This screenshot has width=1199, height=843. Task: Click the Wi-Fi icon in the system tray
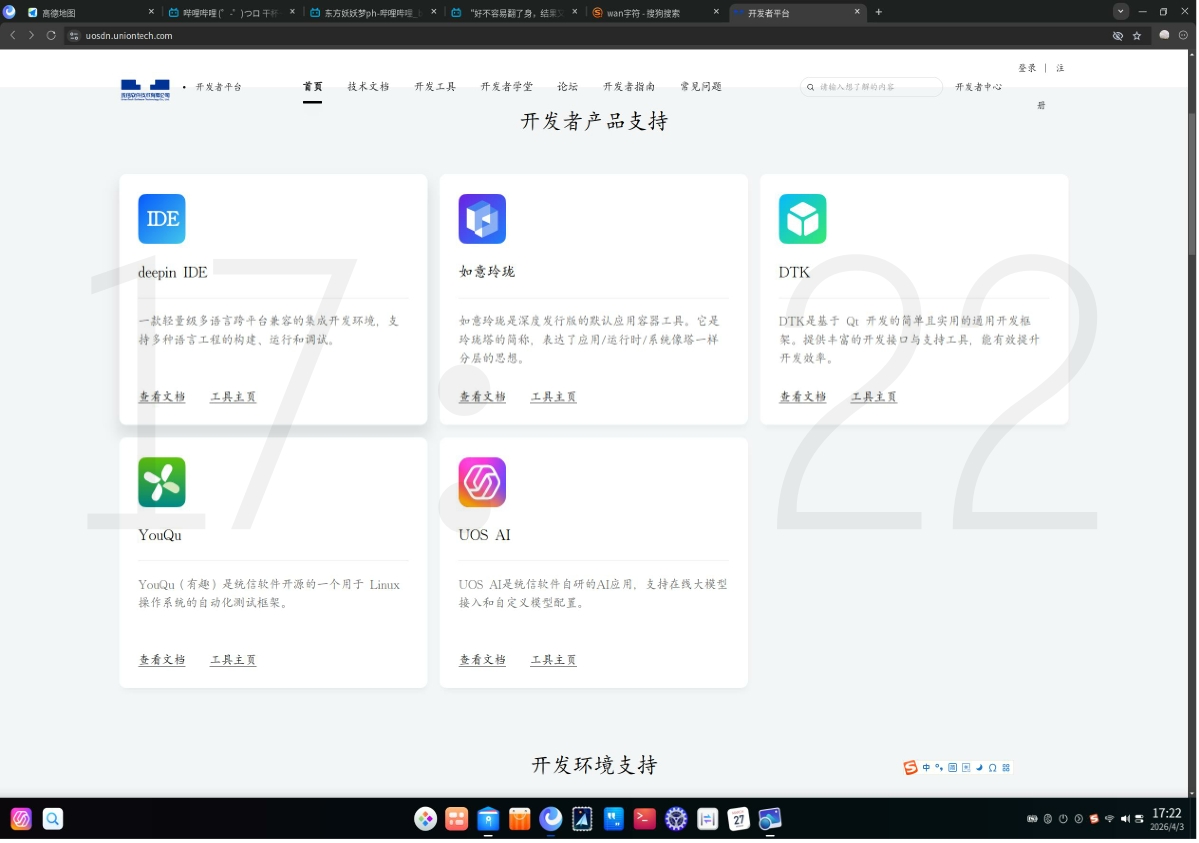click(x=1110, y=818)
